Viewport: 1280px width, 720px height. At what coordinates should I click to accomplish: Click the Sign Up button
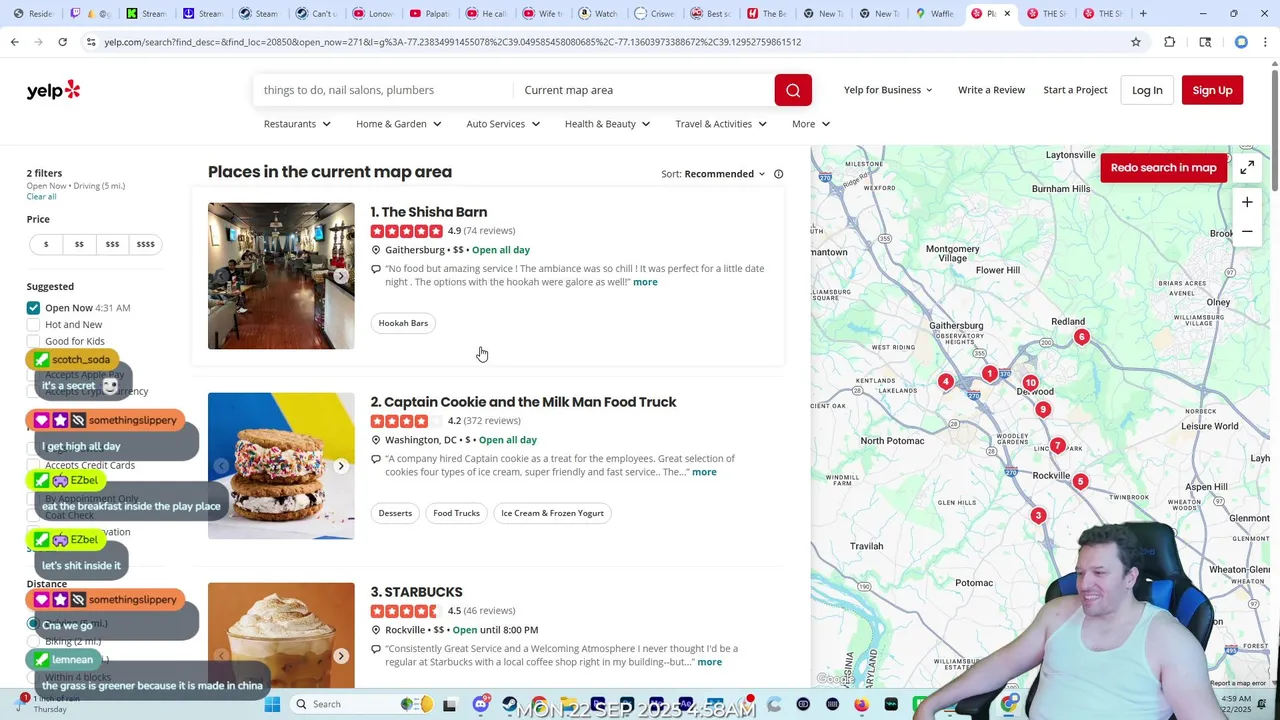[x=1212, y=90]
